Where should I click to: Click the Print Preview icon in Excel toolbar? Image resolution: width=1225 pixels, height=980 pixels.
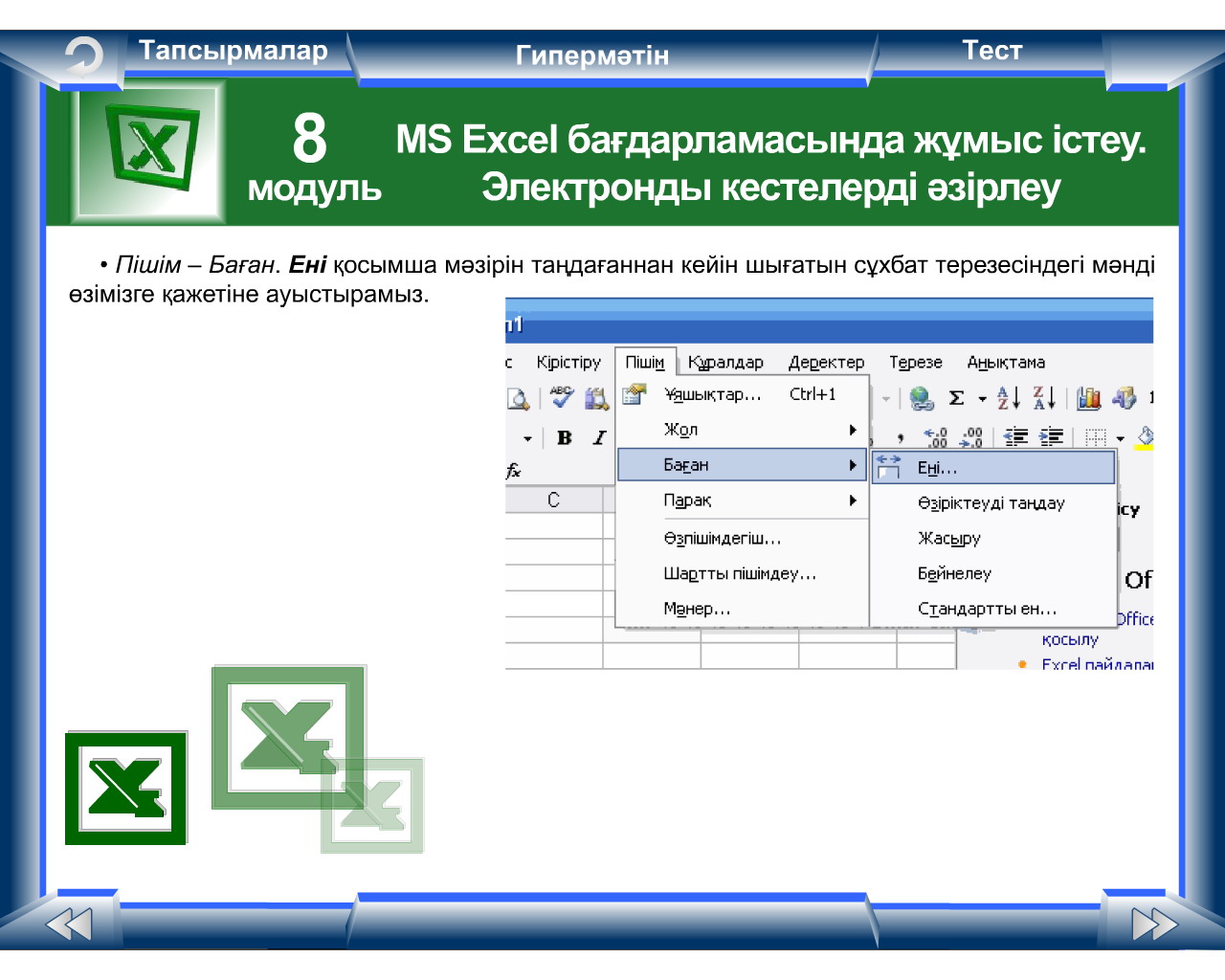point(518,398)
